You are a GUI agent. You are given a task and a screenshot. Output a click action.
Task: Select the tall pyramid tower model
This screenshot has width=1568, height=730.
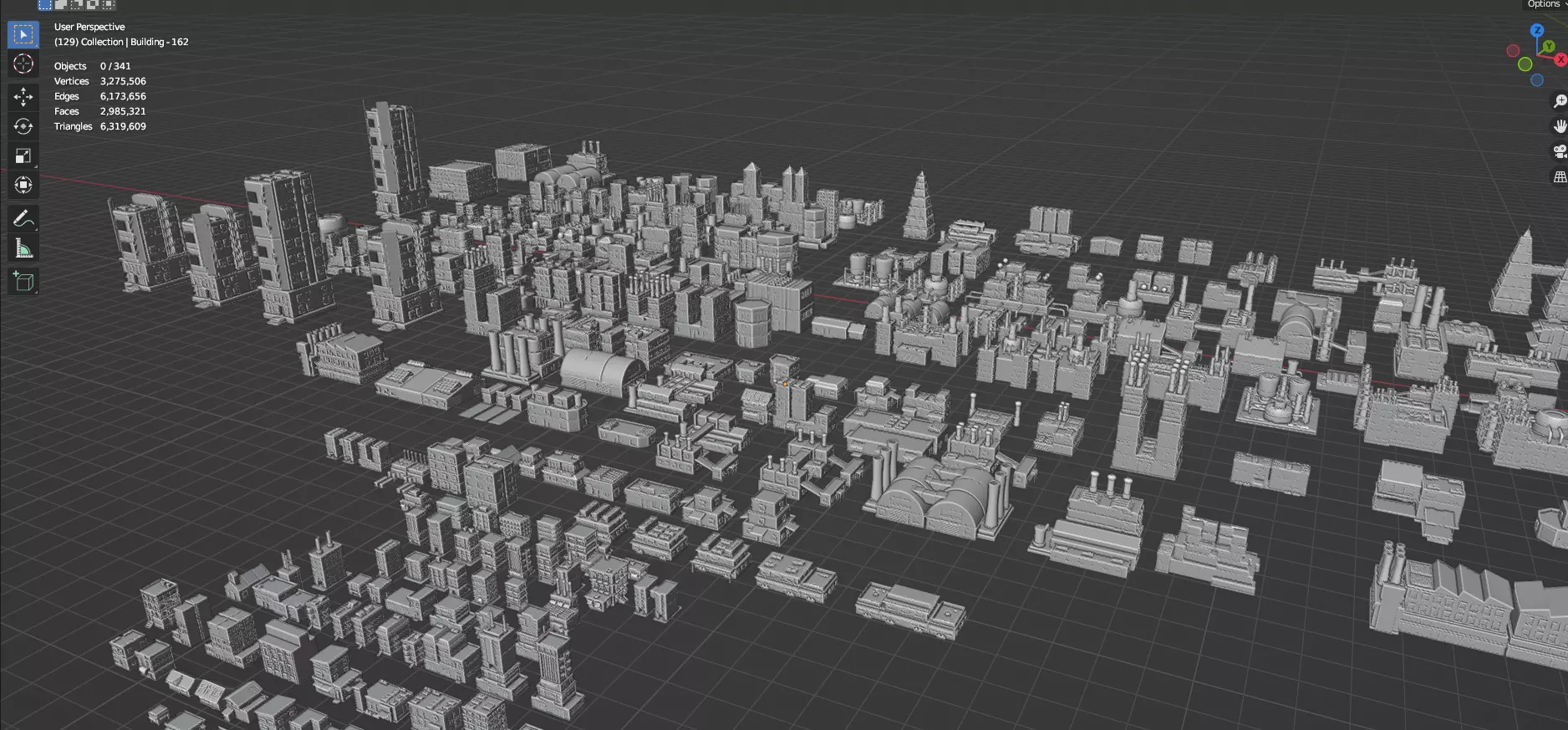tap(919, 205)
